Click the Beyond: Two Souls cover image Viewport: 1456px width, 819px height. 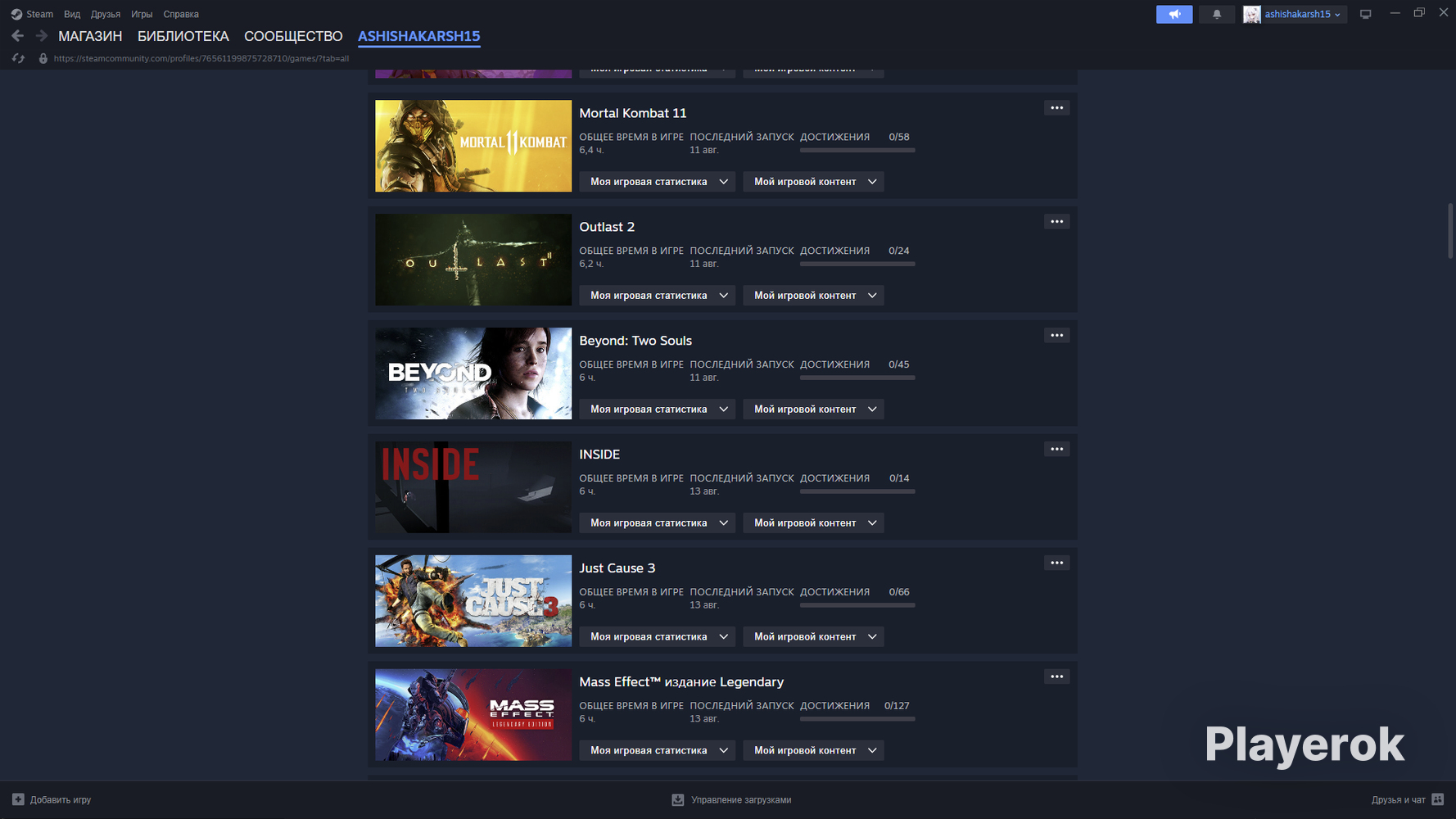click(473, 373)
